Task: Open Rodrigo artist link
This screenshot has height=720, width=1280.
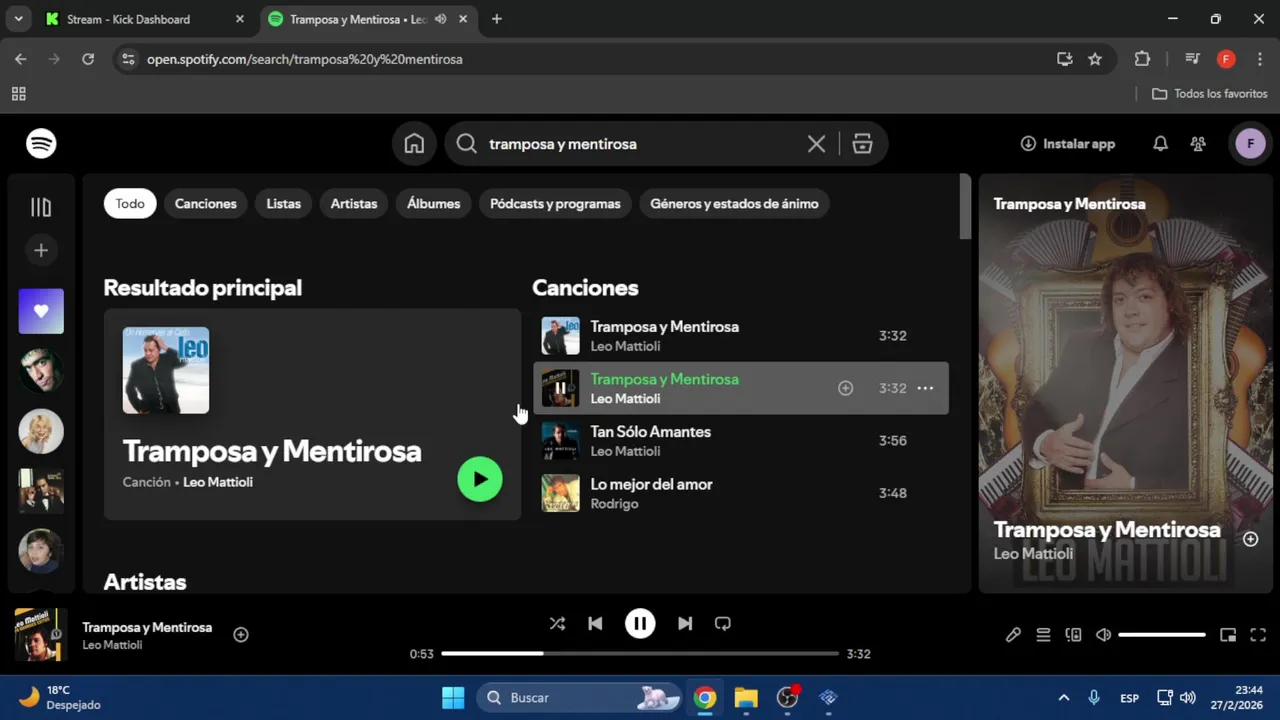Action: coord(614,504)
